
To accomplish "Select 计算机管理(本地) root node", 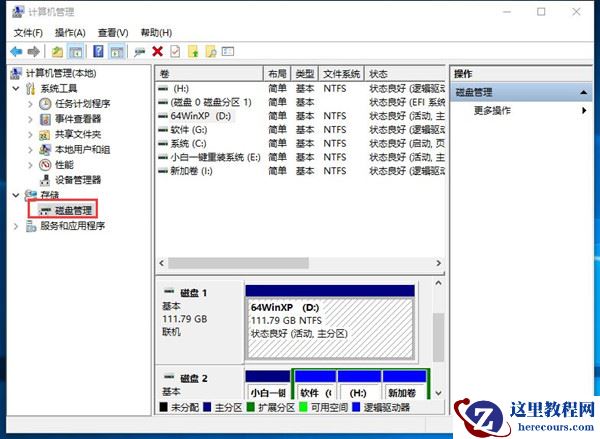I will coord(61,73).
